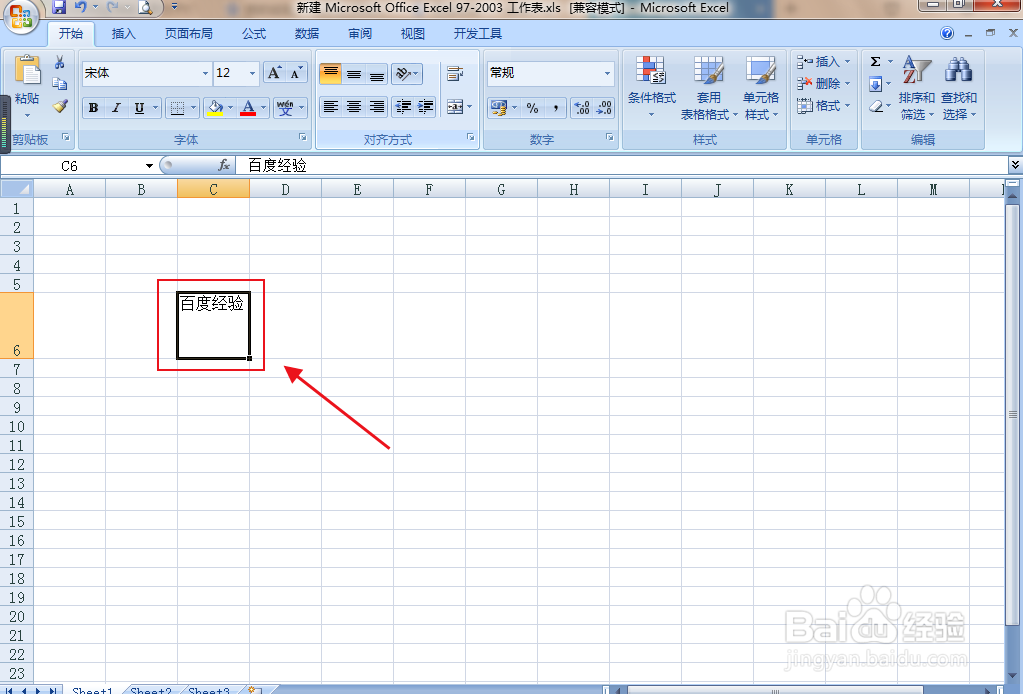Toggle top vertical alignment
The height and width of the screenshot is (694, 1023).
click(331, 73)
